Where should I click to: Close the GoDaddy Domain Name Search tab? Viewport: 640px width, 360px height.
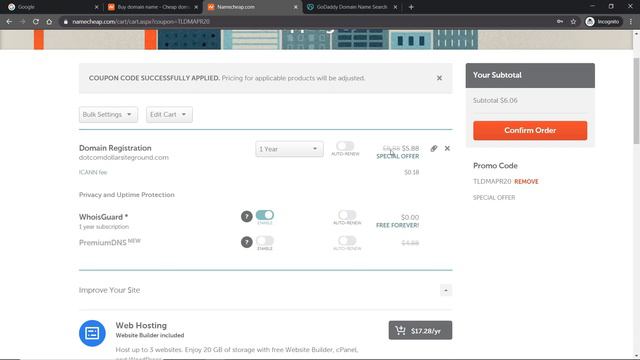395,7
